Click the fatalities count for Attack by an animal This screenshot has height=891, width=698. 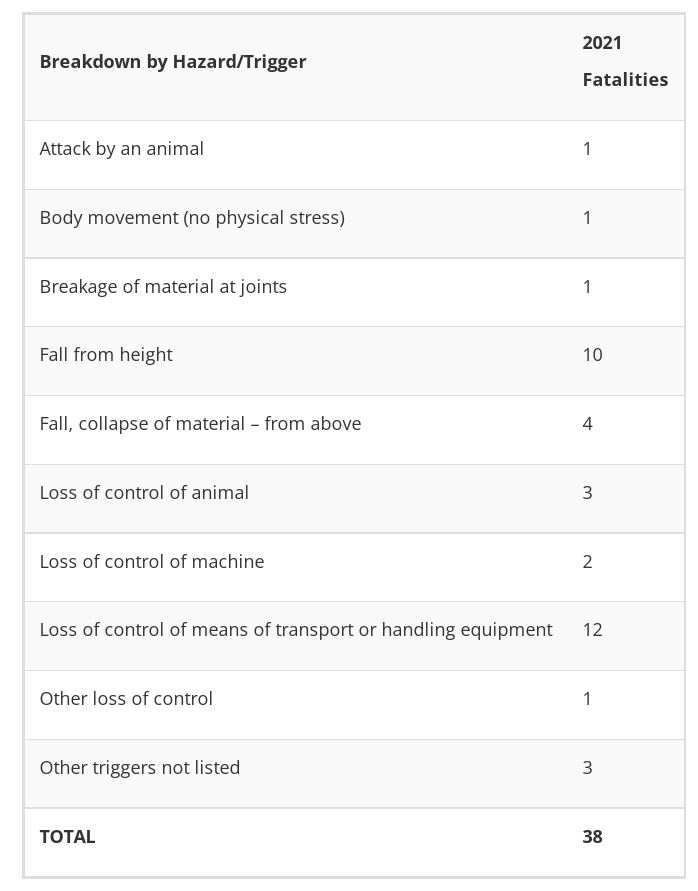(587, 149)
